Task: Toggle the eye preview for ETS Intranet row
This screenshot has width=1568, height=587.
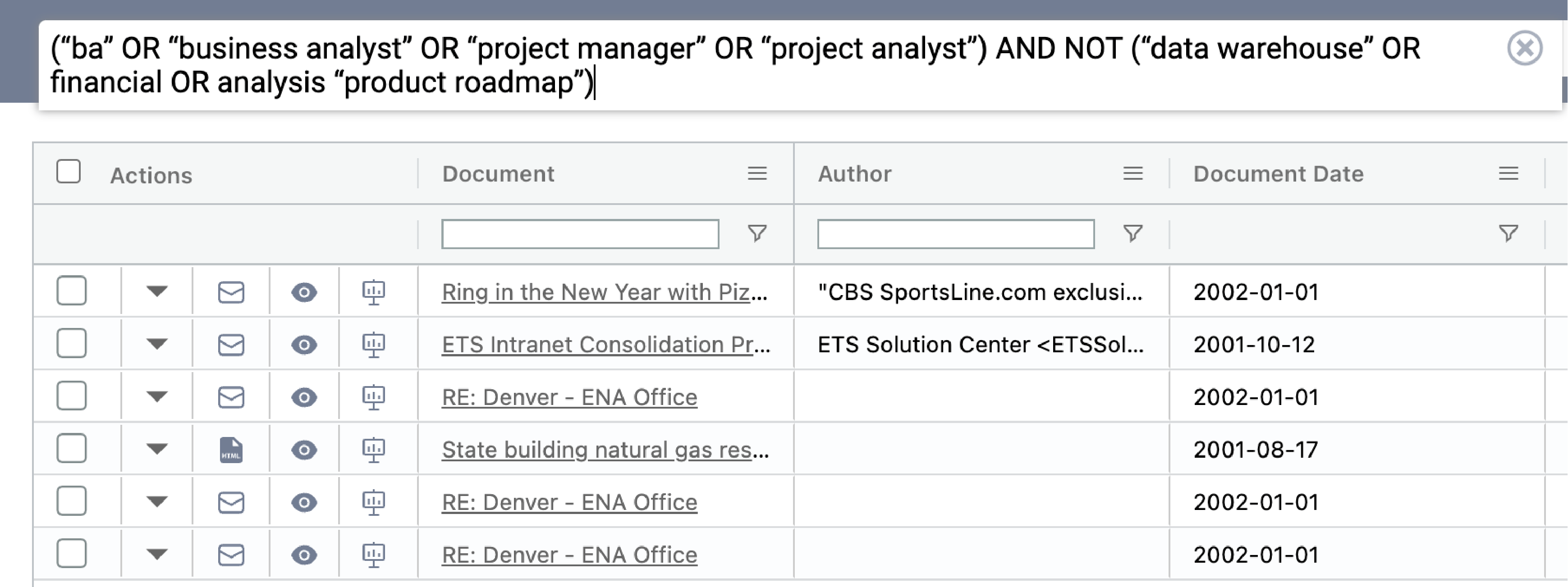Action: pyautogui.click(x=304, y=345)
